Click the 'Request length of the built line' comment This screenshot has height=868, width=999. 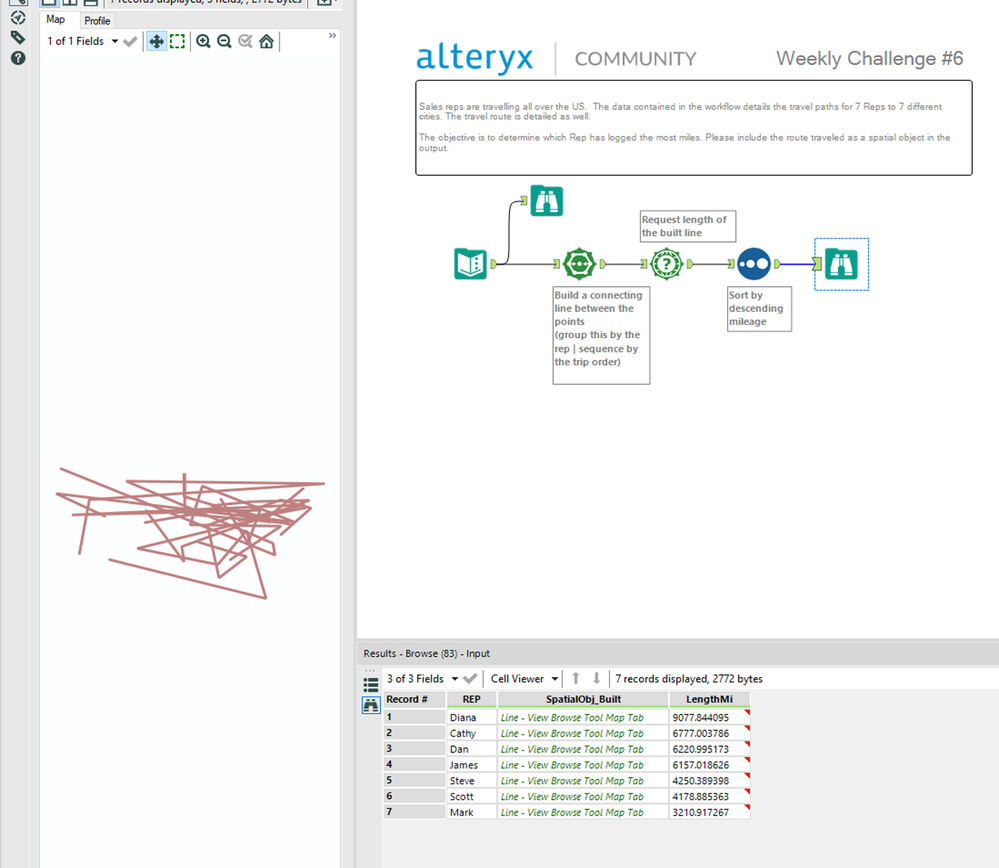coord(687,226)
